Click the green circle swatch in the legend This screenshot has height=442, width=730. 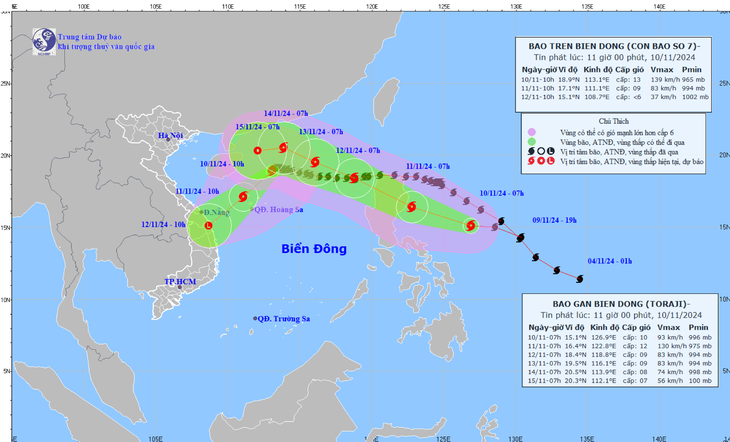tap(531, 141)
